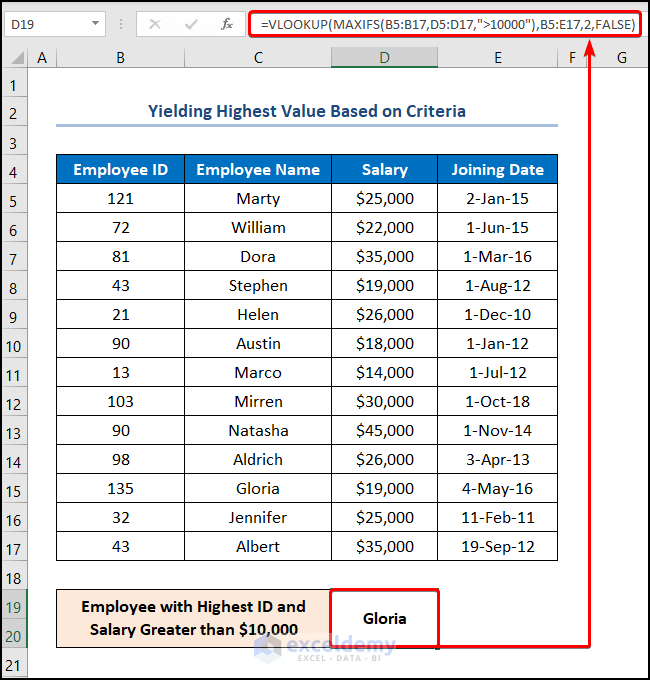Image resolution: width=650 pixels, height=680 pixels.
Task: Select Employee ID cell 72
Action: point(121,228)
